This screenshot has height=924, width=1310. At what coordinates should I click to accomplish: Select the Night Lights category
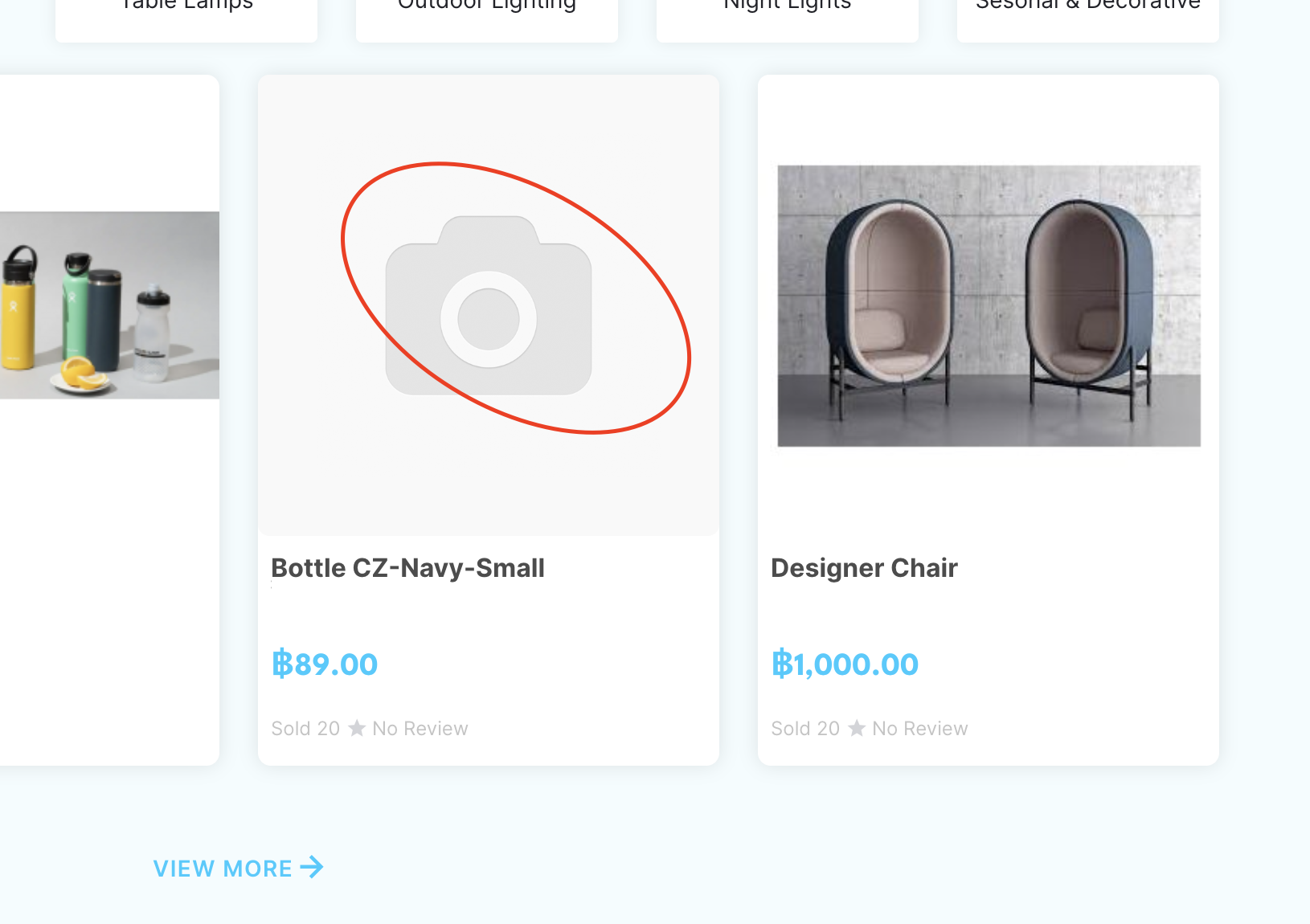[x=788, y=8]
